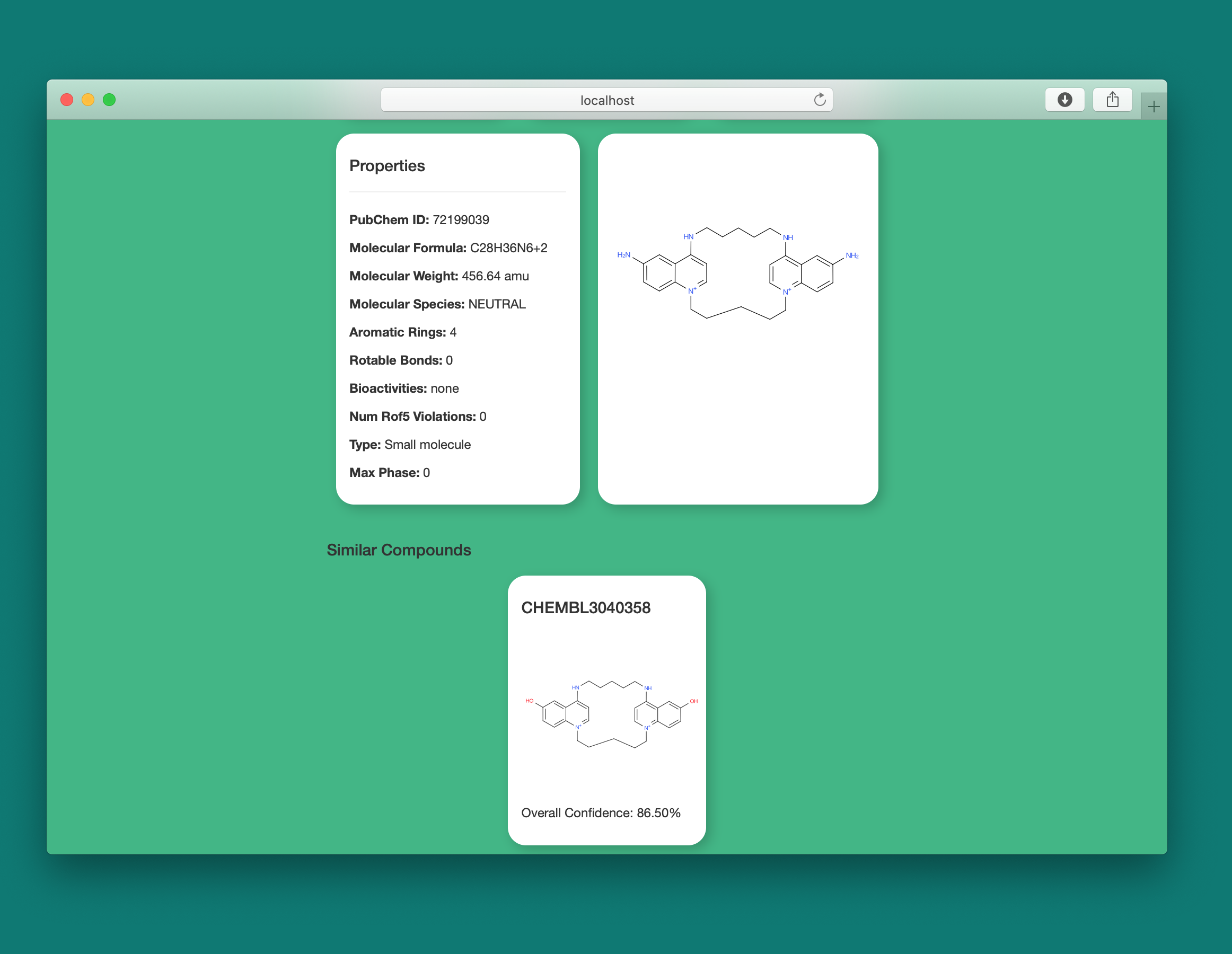Click the Similar Compounds section heading

click(x=398, y=550)
